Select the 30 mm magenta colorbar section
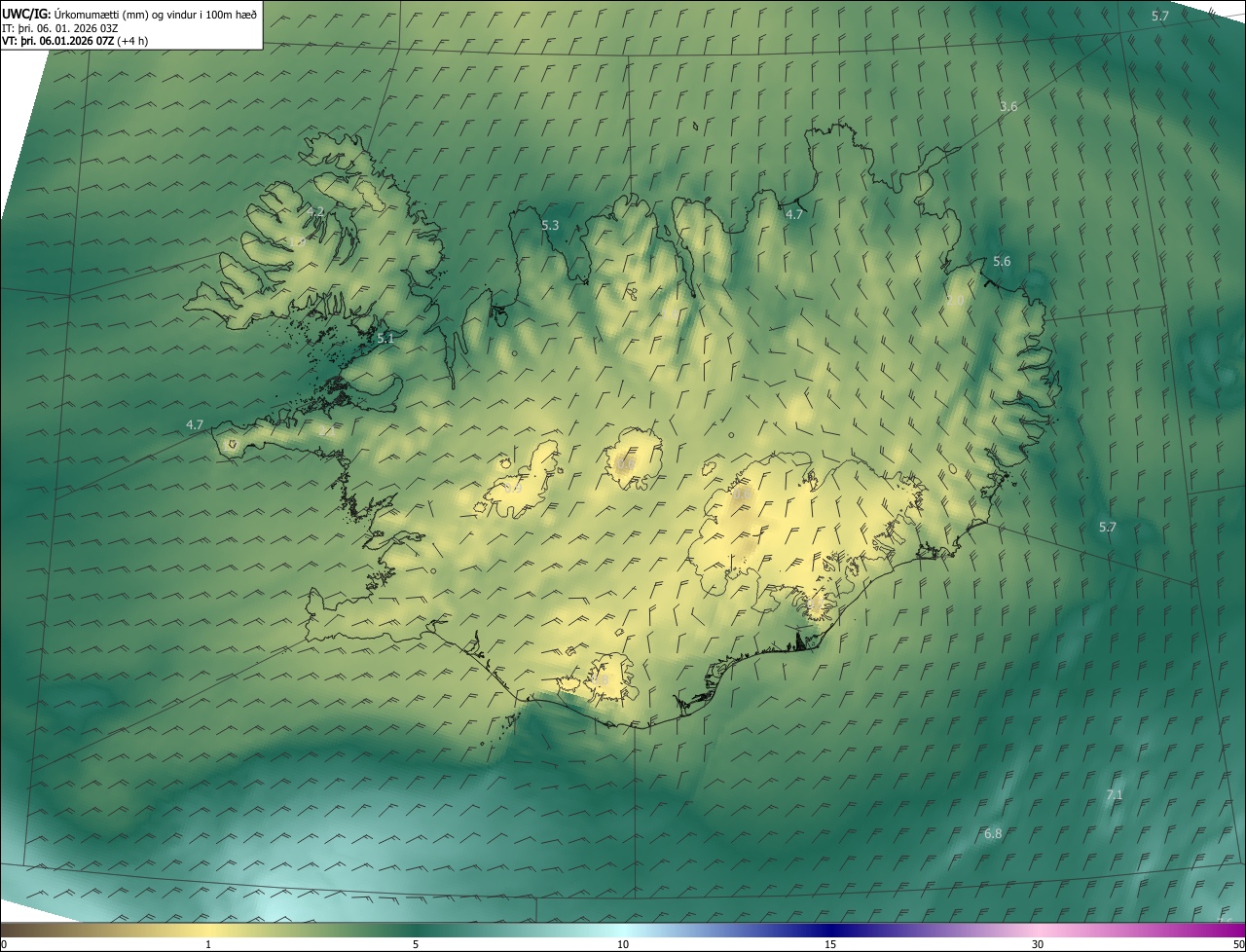The width and height of the screenshot is (1246, 952). point(1038,930)
